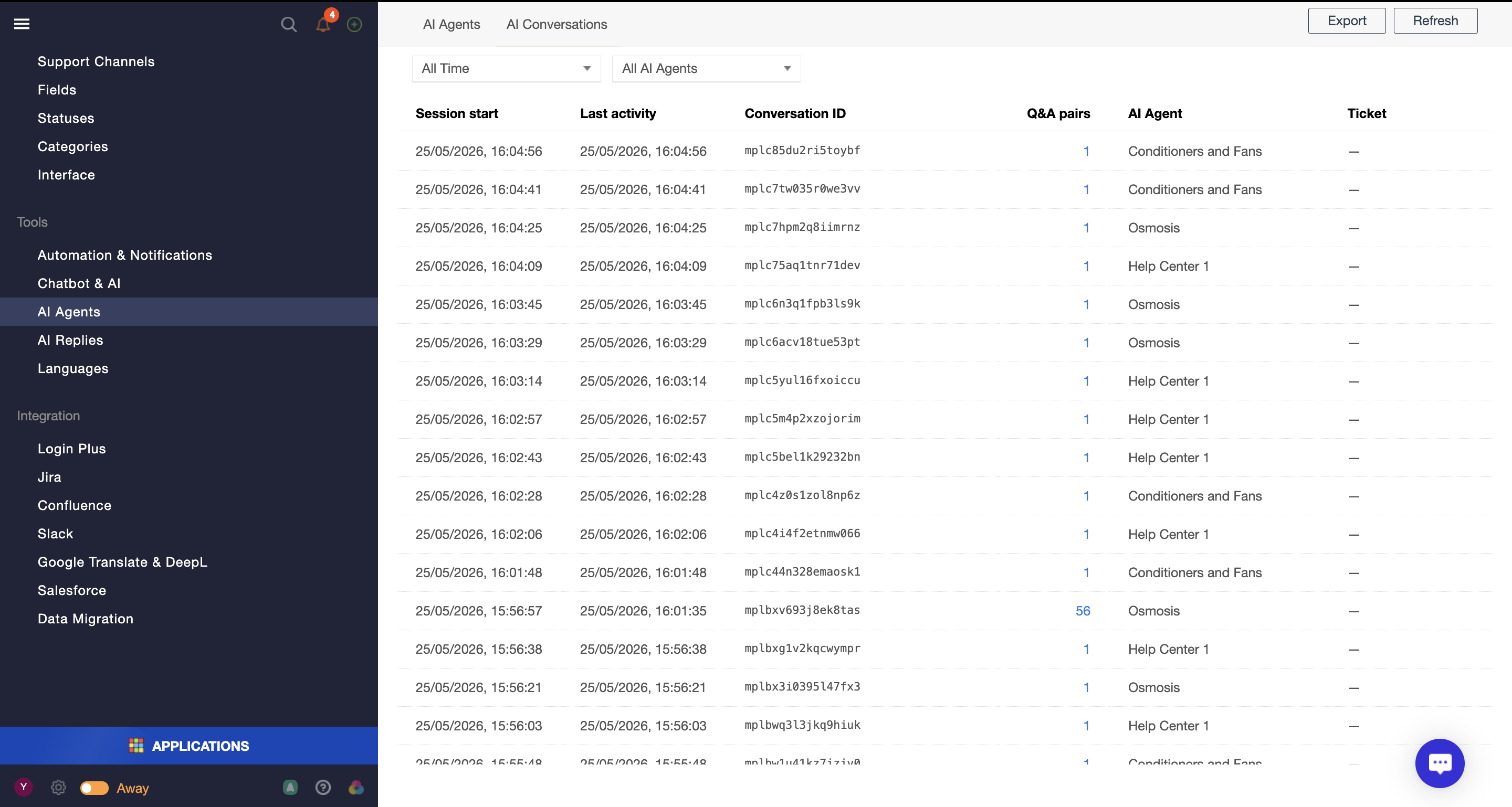Select conversation ID mplc6n3q1fpb3ls9k

802,303
